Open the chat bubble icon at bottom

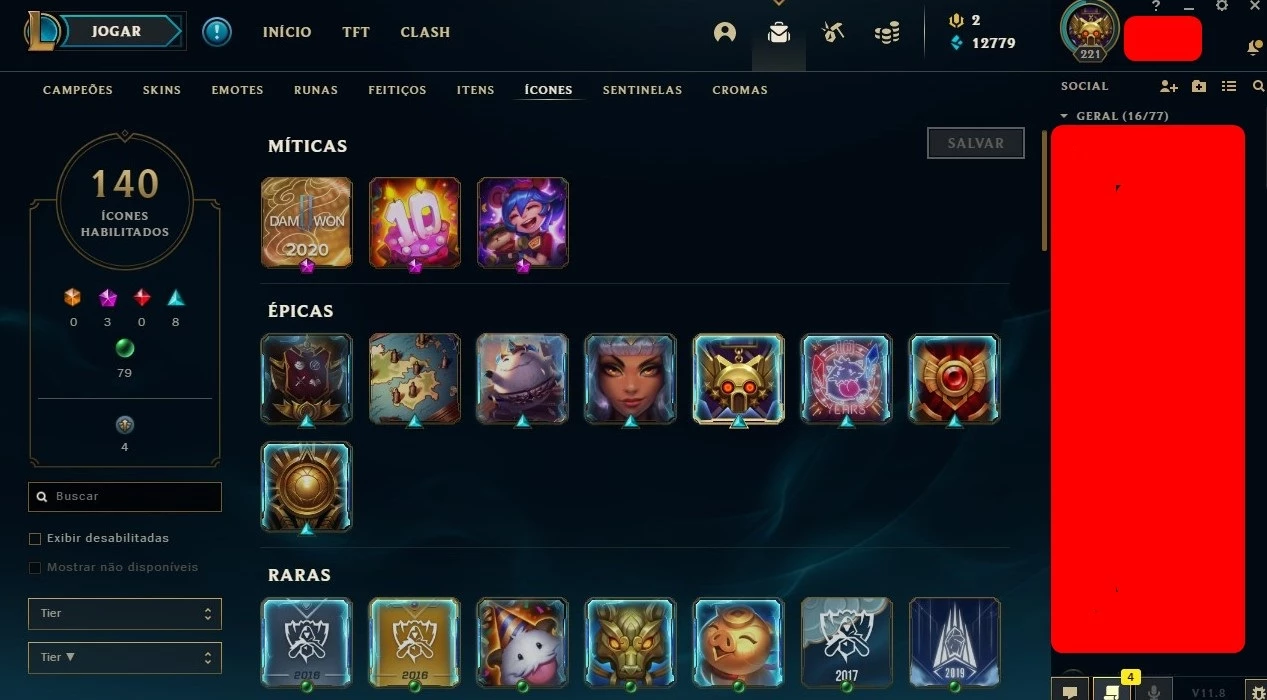(1070, 691)
